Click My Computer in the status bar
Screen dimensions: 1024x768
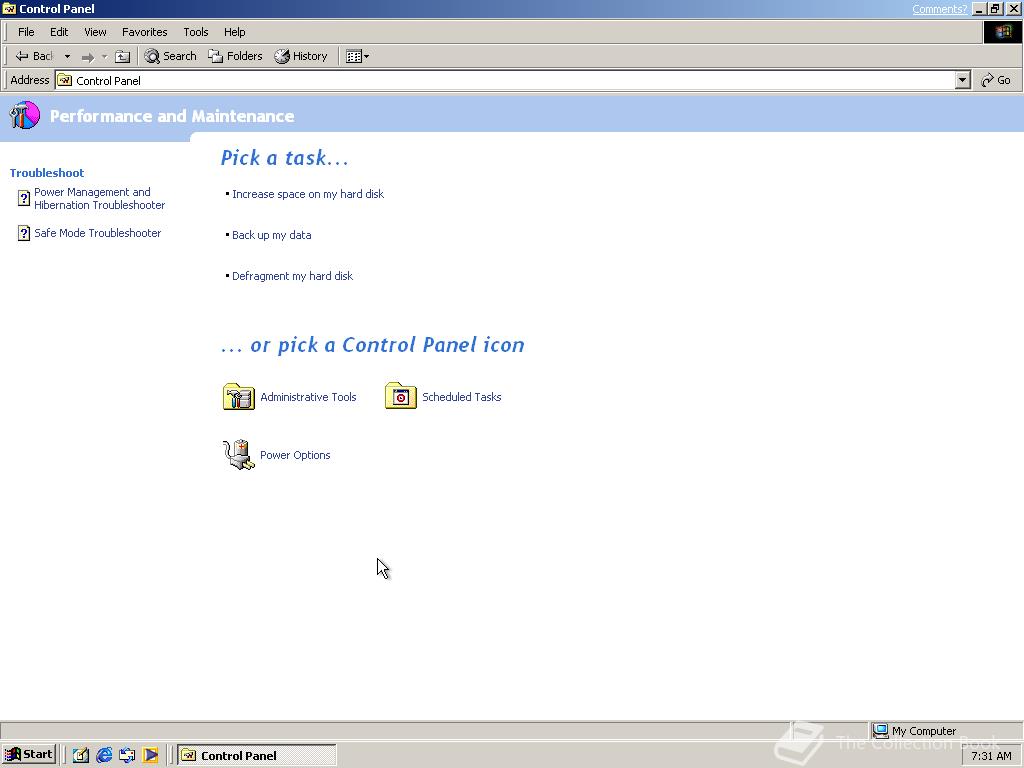tap(923, 731)
